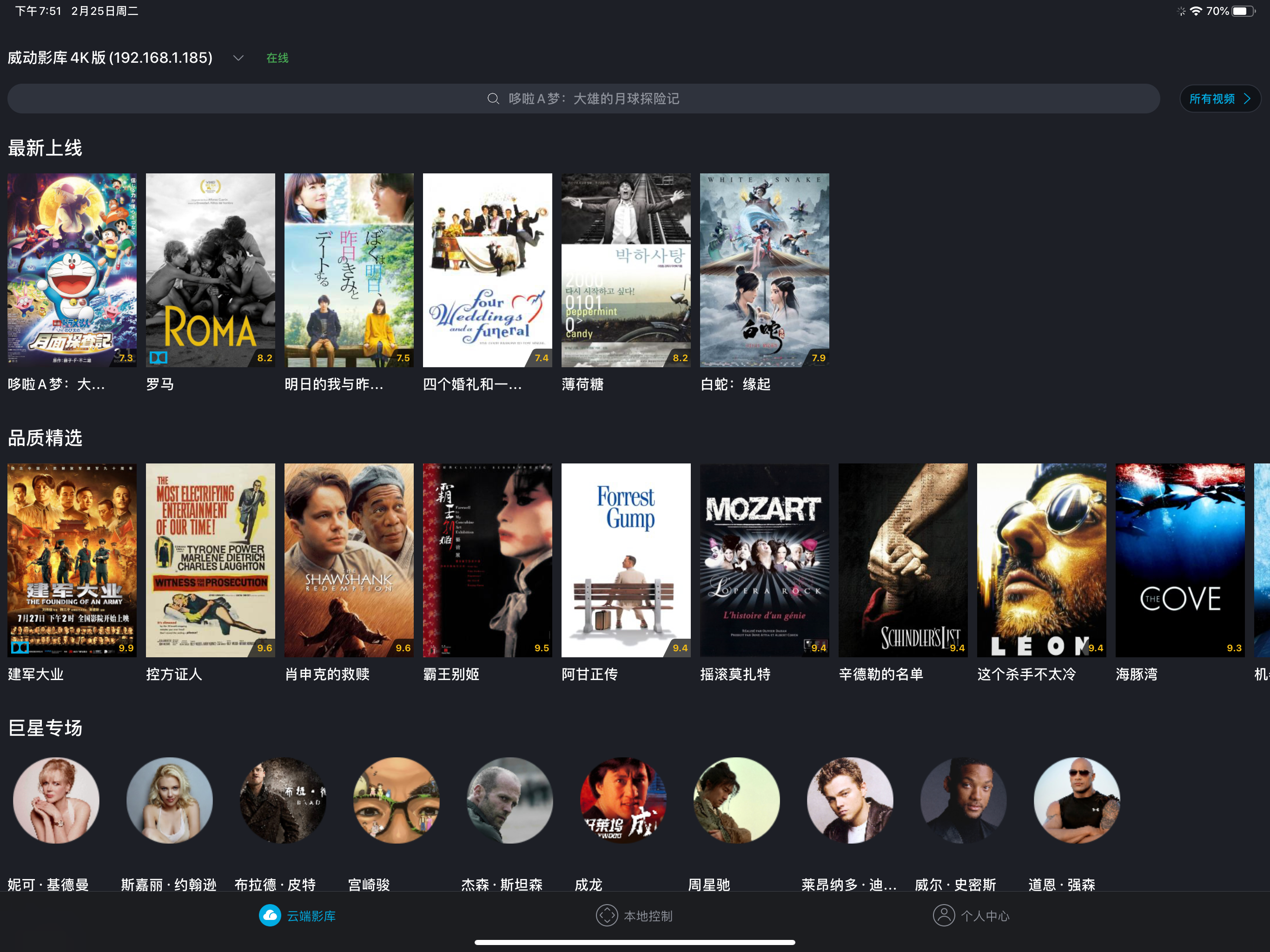Click the 摇滚莫扎特 movie title
This screenshot has width=1270, height=952.
[x=735, y=674]
